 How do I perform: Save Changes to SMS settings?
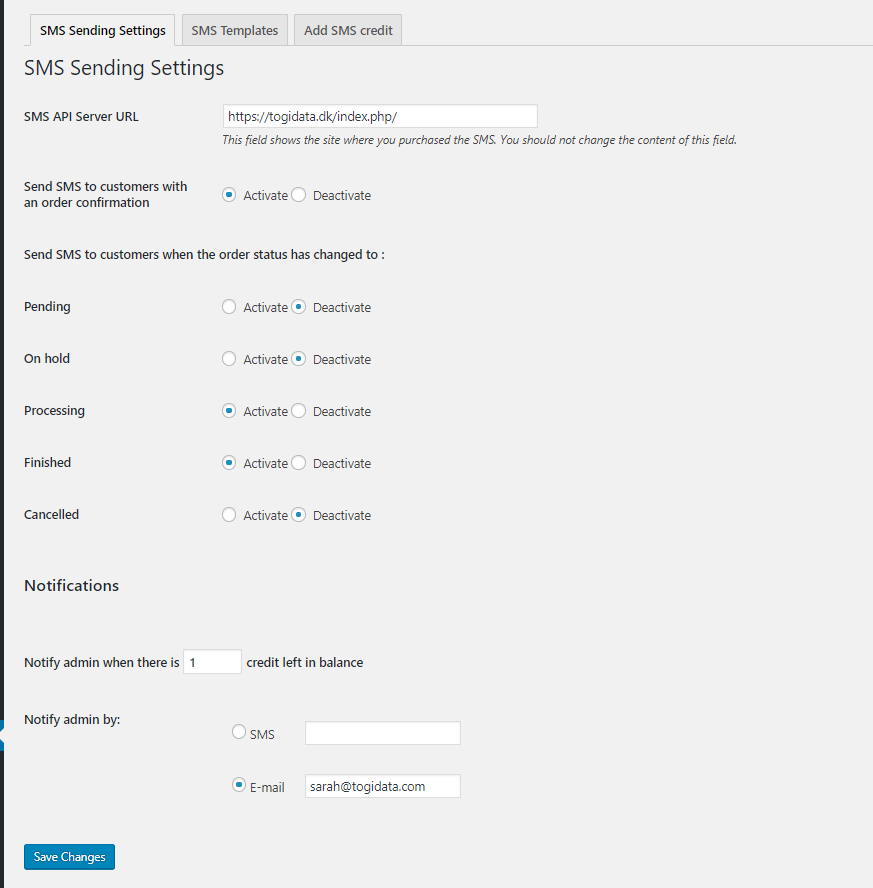[69, 857]
